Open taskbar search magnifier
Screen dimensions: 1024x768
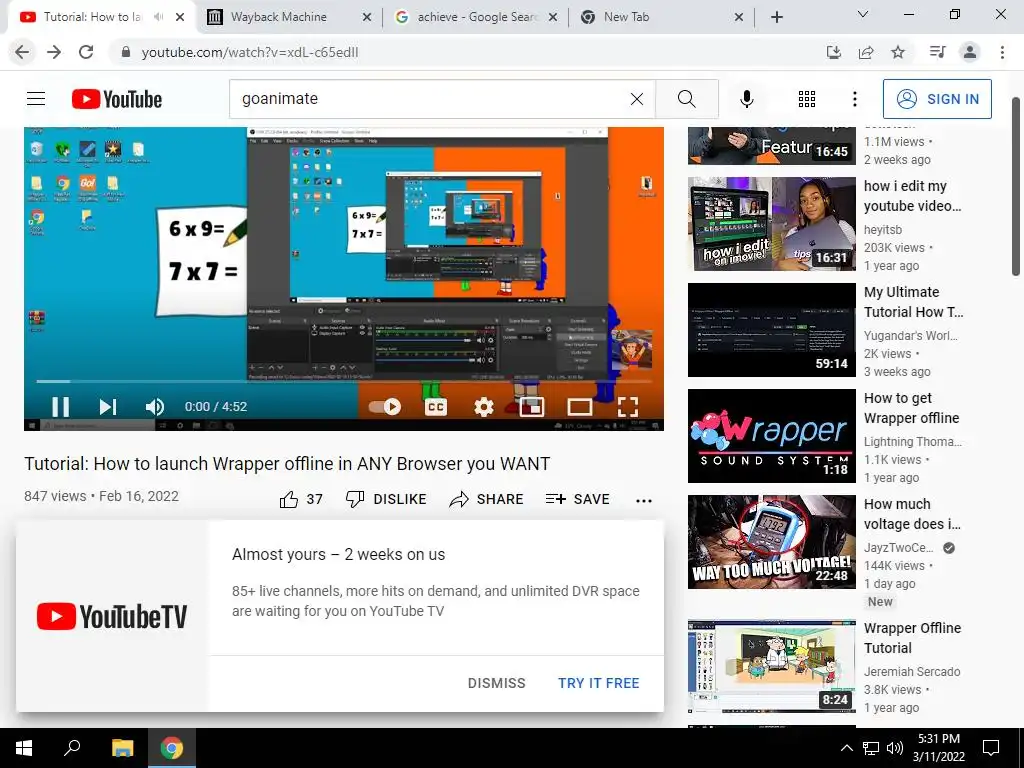point(72,748)
